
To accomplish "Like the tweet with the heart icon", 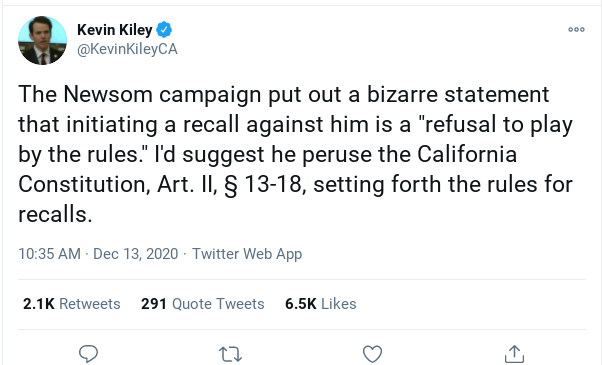I will tap(372, 354).
